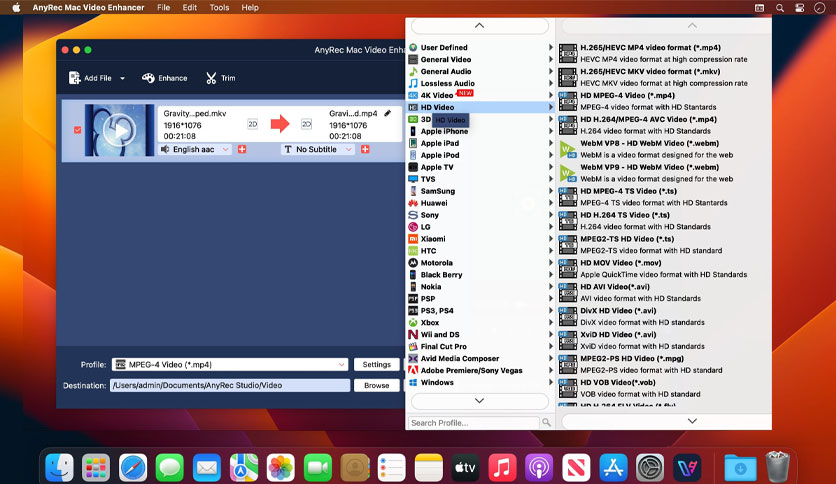This screenshot has width=836, height=484.
Task: Click the Avid Media Composer icon
Action: [413, 359]
